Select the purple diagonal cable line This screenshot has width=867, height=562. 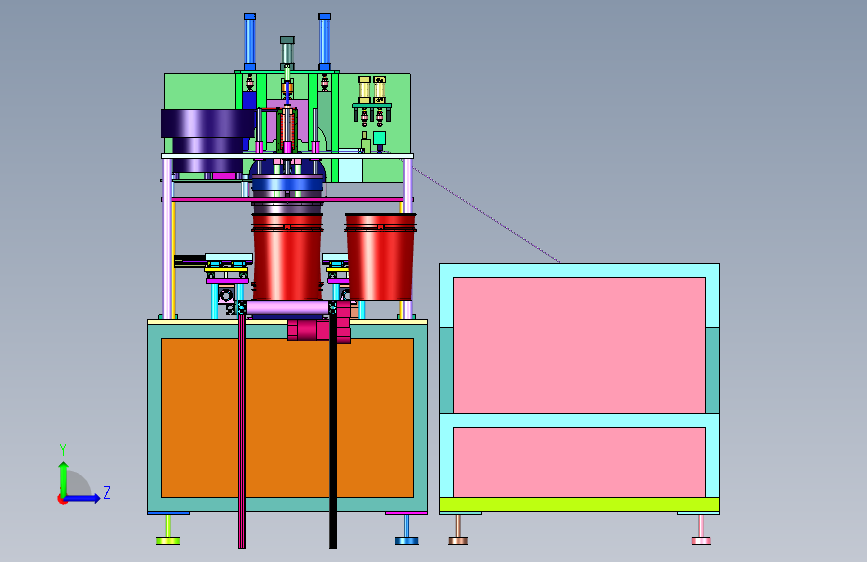click(x=487, y=215)
